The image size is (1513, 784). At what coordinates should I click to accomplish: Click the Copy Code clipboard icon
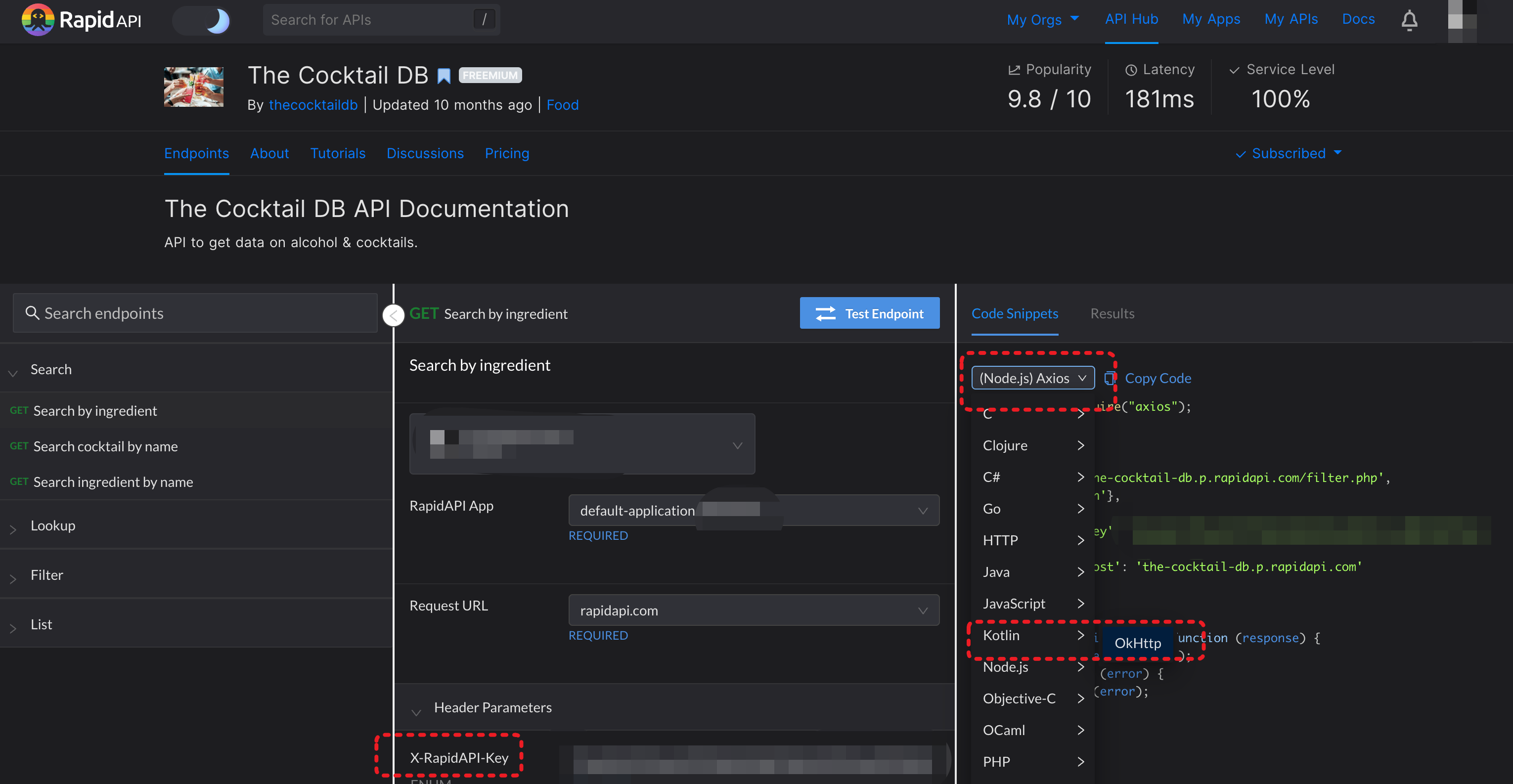pos(1110,378)
